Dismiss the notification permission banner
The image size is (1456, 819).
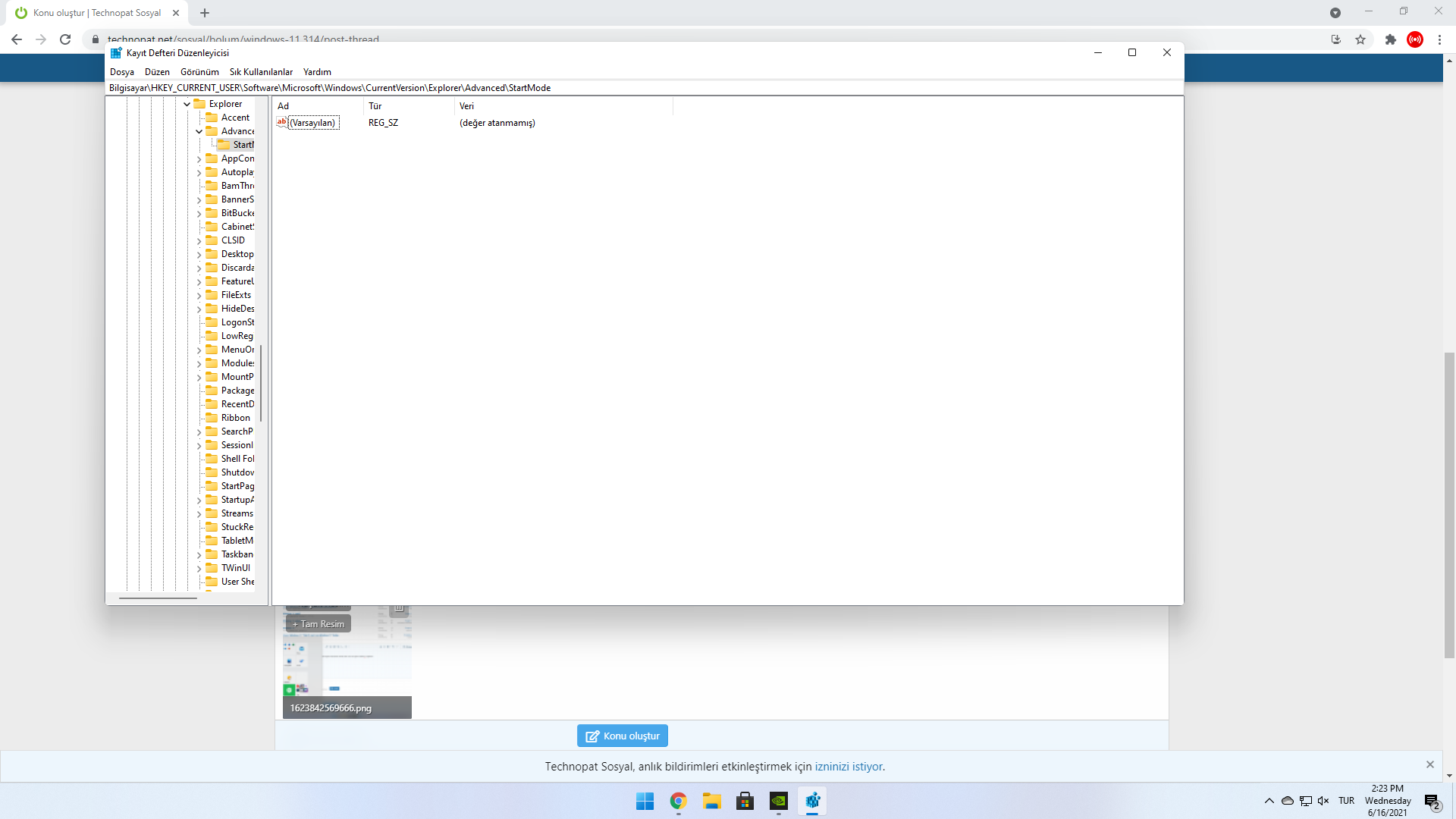[1429, 764]
